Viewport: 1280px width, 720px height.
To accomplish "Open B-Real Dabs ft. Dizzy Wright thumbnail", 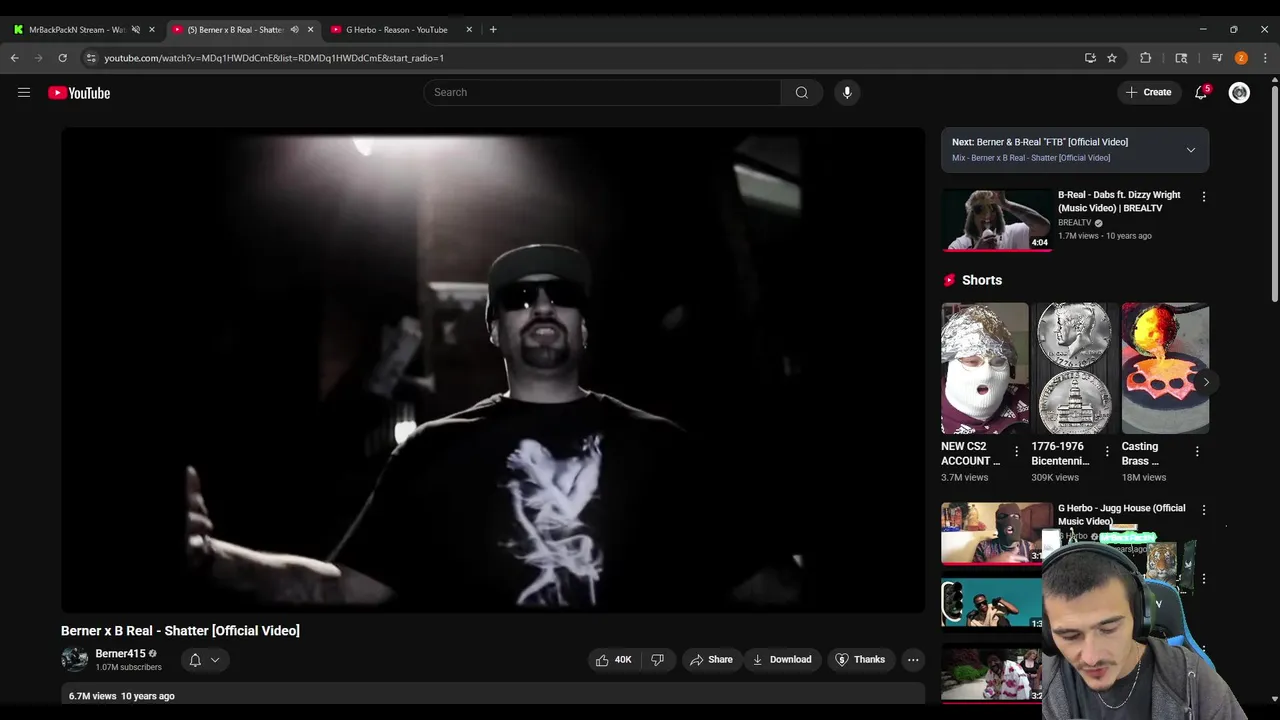I will [997, 219].
